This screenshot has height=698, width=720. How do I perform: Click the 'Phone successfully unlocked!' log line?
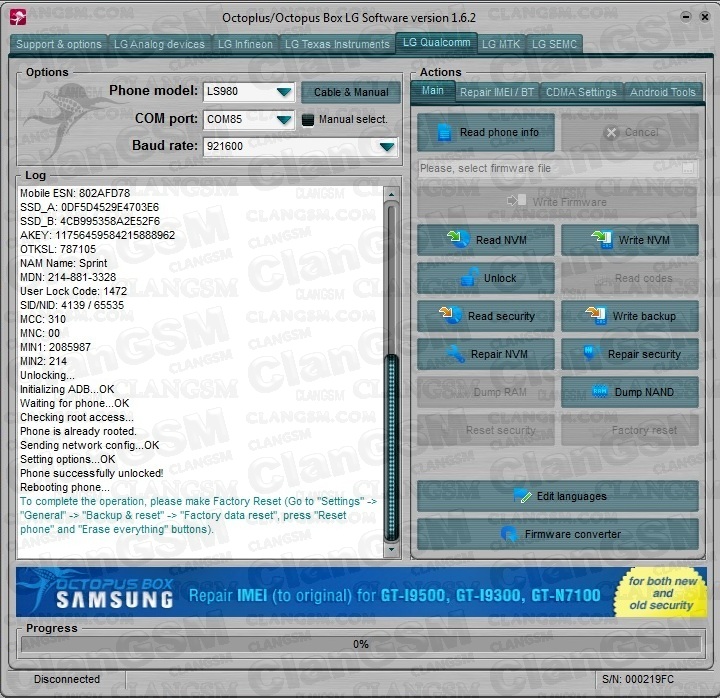coord(91,473)
